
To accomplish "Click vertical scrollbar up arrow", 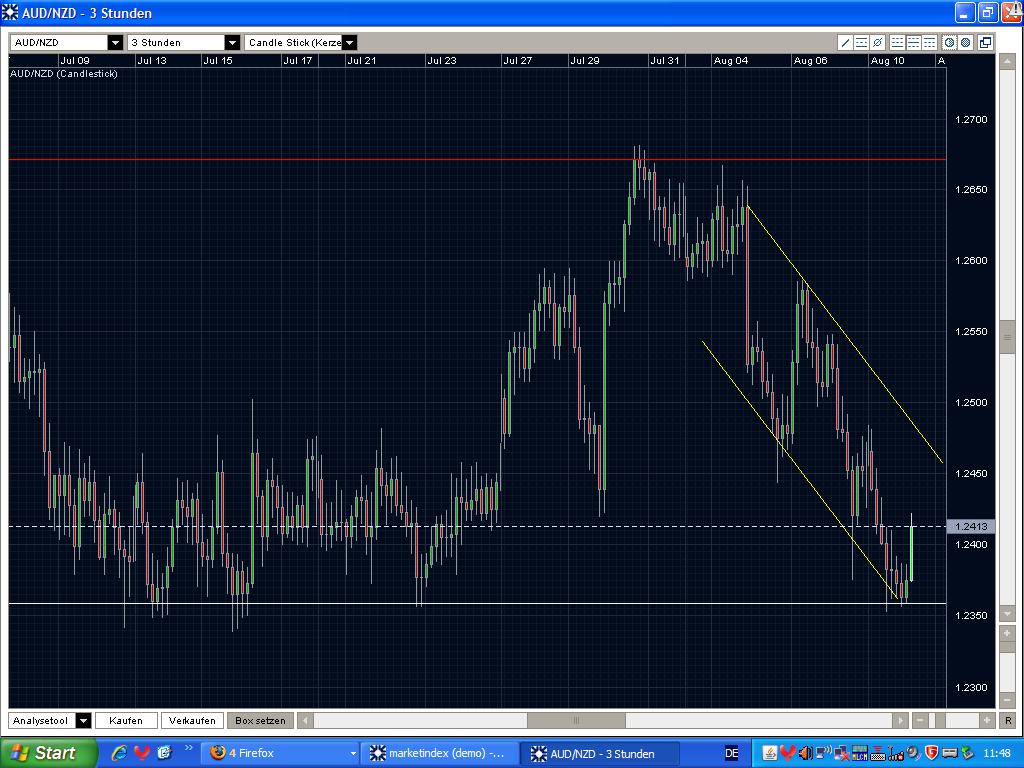I will click(x=1007, y=60).
